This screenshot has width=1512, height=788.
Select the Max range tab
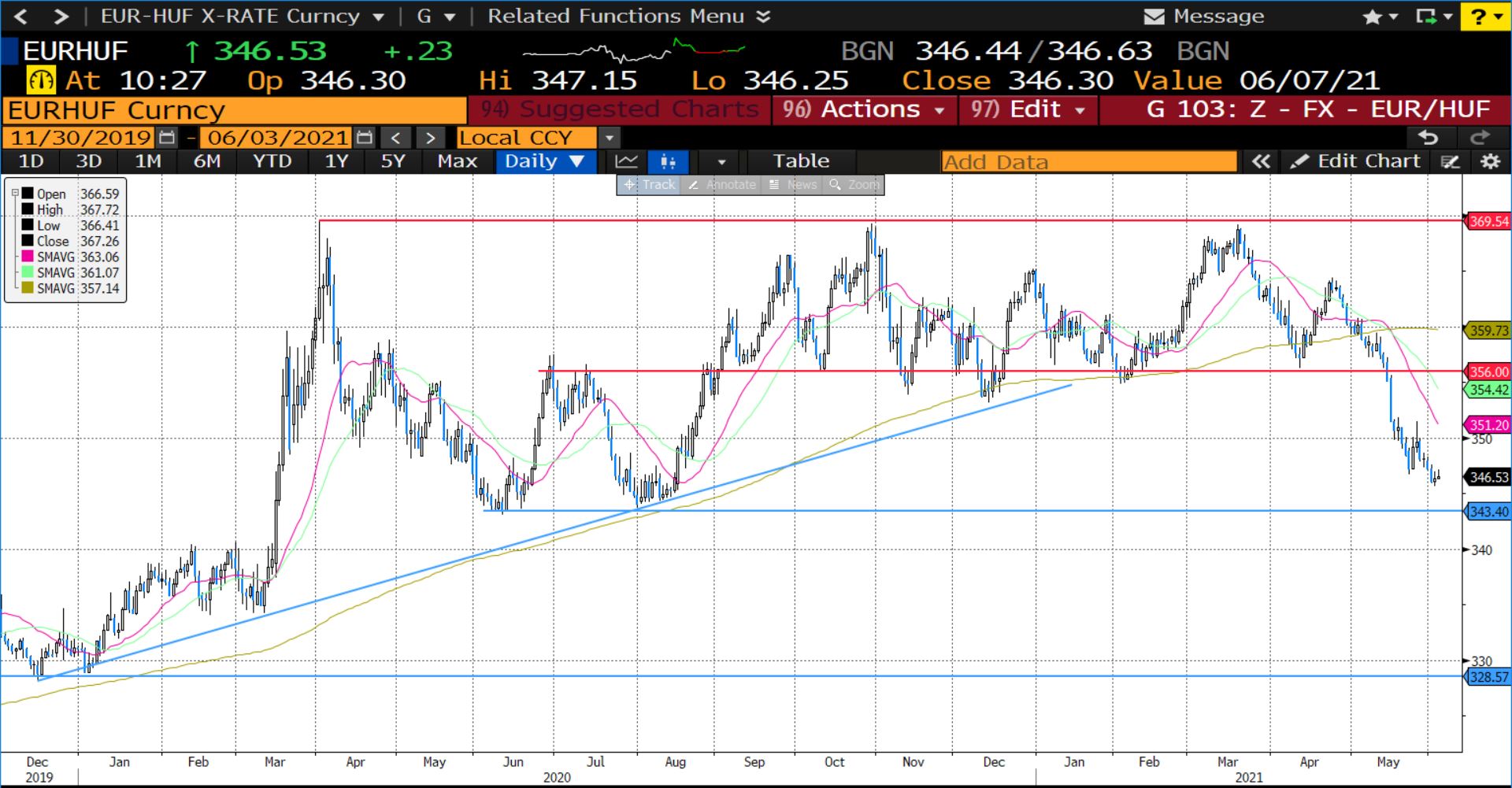(457, 161)
